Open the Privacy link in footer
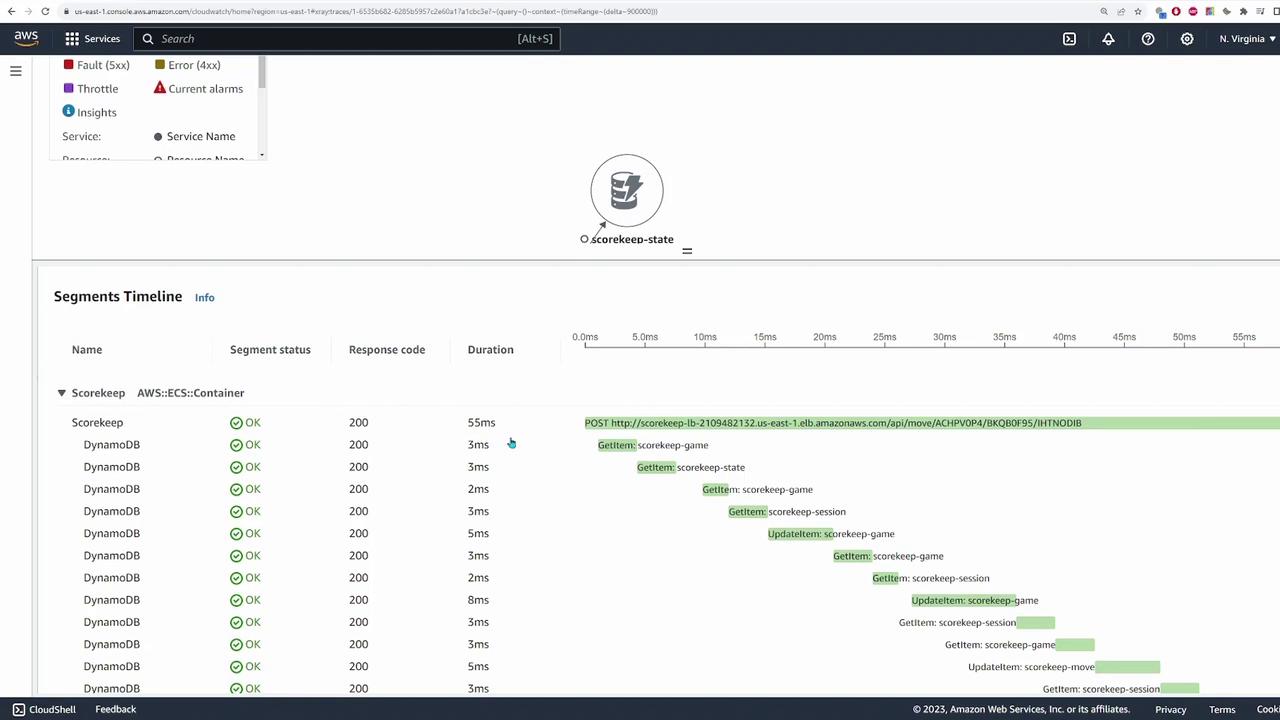1280x720 pixels. [1171, 709]
